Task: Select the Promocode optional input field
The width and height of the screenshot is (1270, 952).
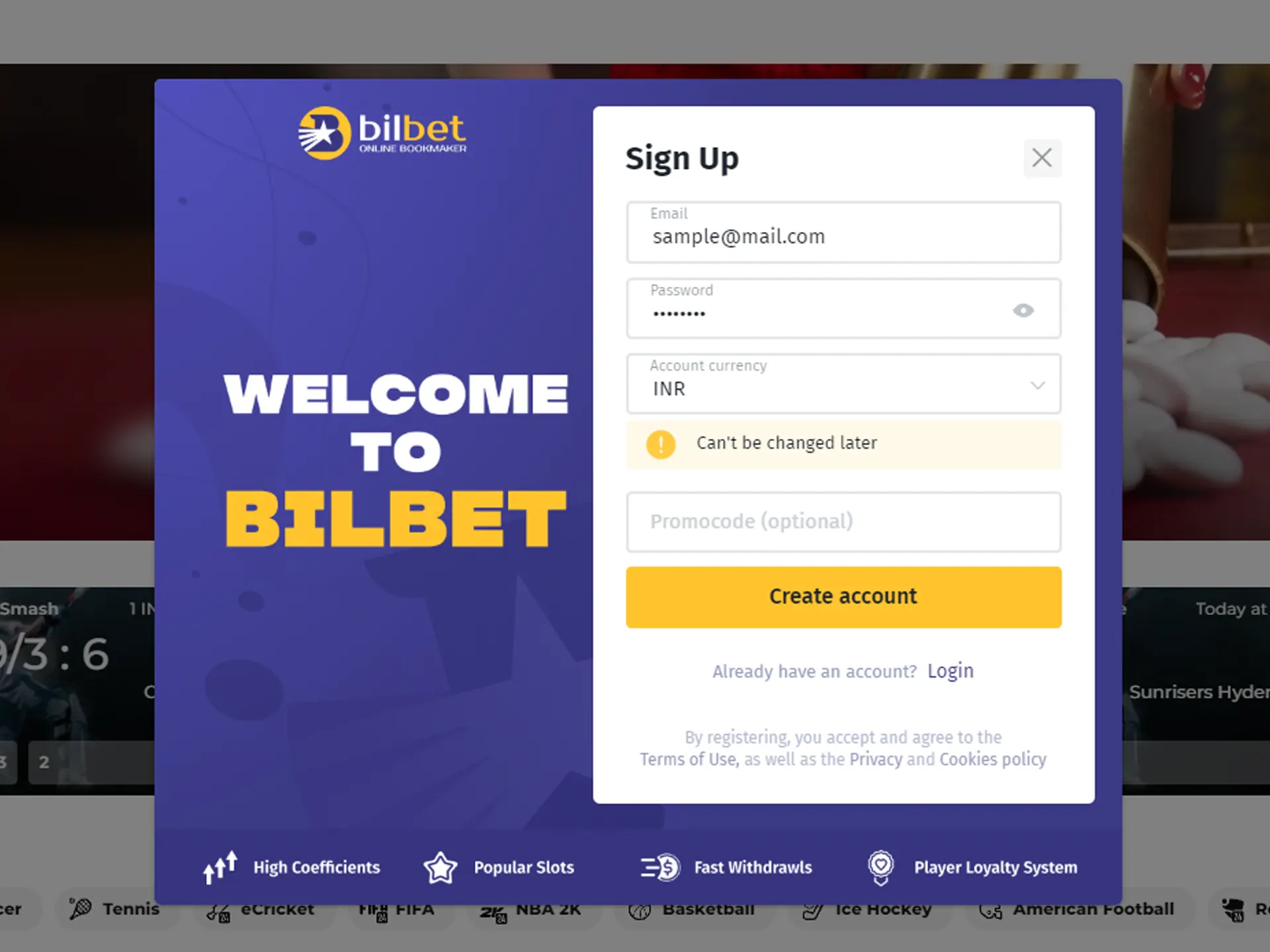Action: coord(843,521)
